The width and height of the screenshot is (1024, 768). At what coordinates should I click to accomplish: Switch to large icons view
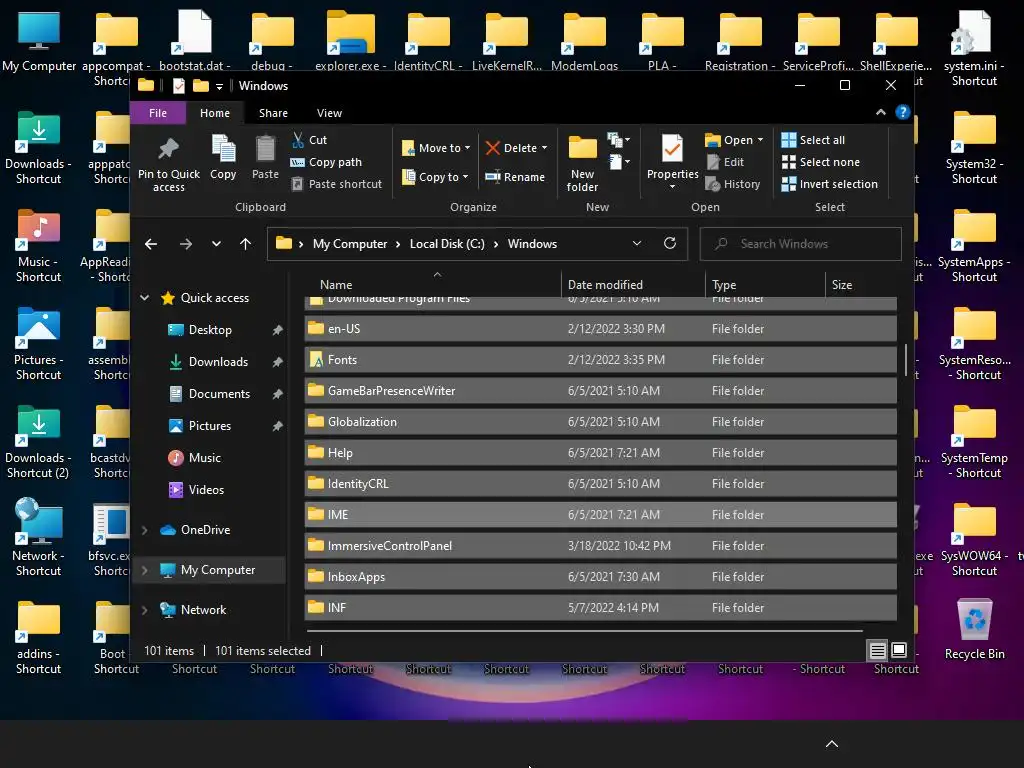pyautogui.click(x=899, y=650)
